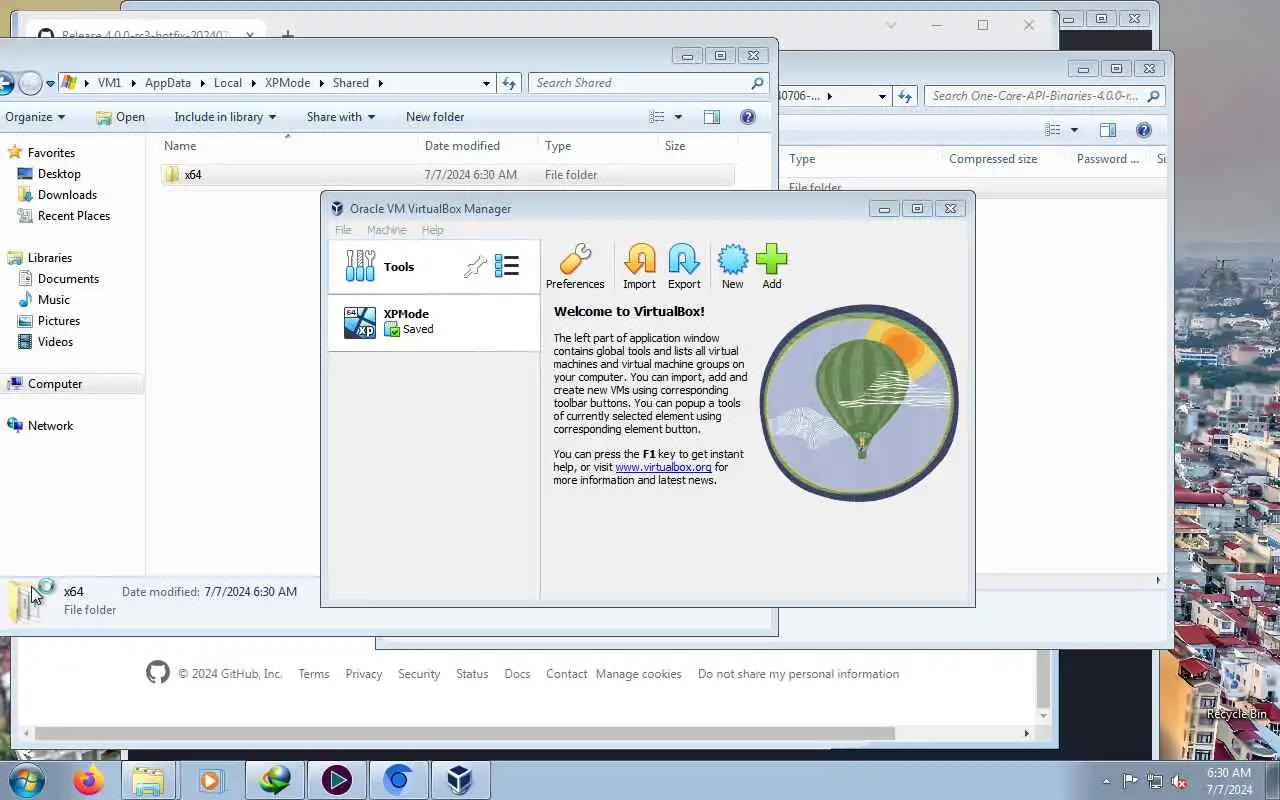This screenshot has width=1280, height=800.
Task: Click the Import appliance icon
Action: 640,266
